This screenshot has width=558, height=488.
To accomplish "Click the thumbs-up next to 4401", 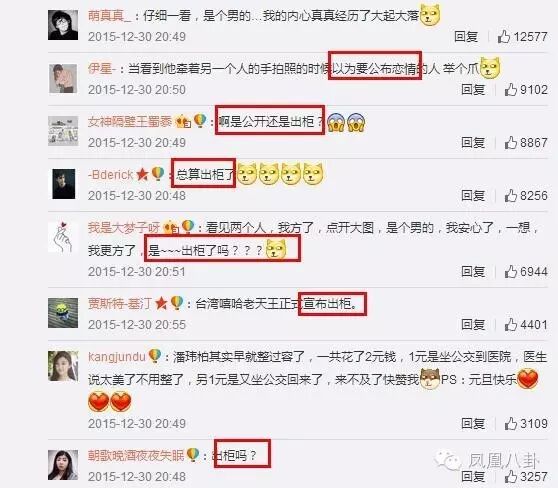I will point(510,325).
